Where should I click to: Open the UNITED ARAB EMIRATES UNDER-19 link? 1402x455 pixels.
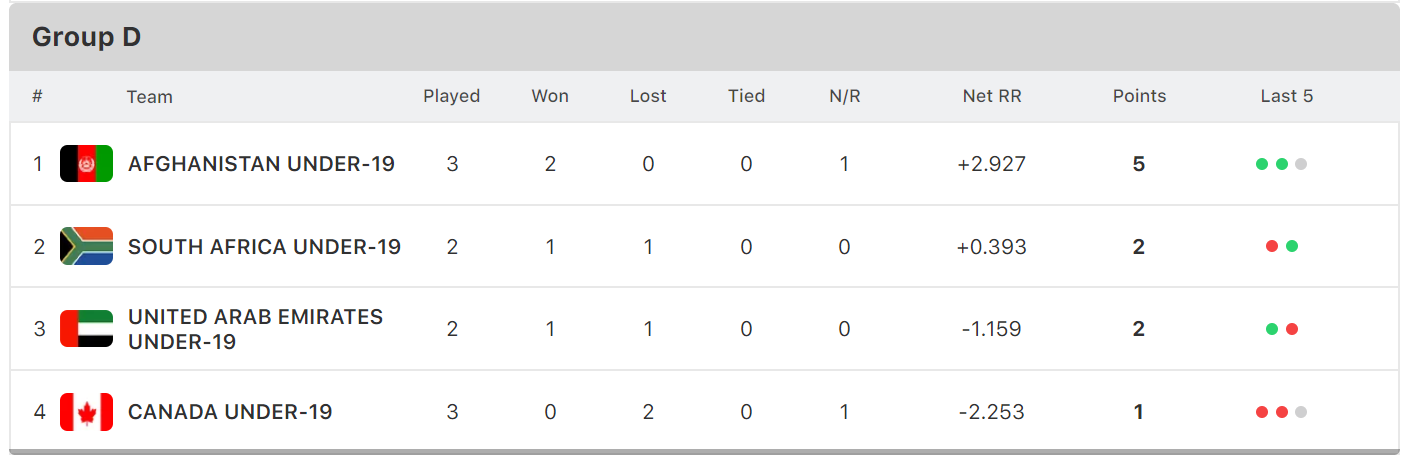[x=255, y=329]
